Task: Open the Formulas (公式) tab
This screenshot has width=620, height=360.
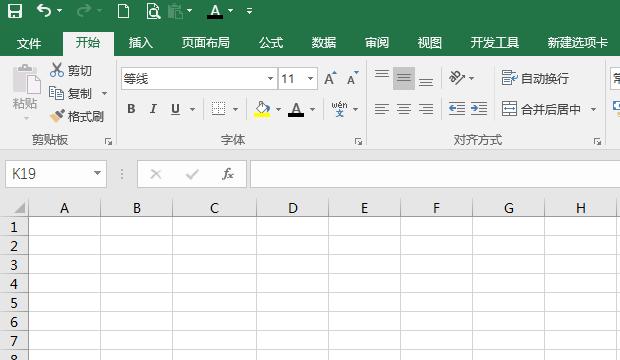Action: pos(271,42)
